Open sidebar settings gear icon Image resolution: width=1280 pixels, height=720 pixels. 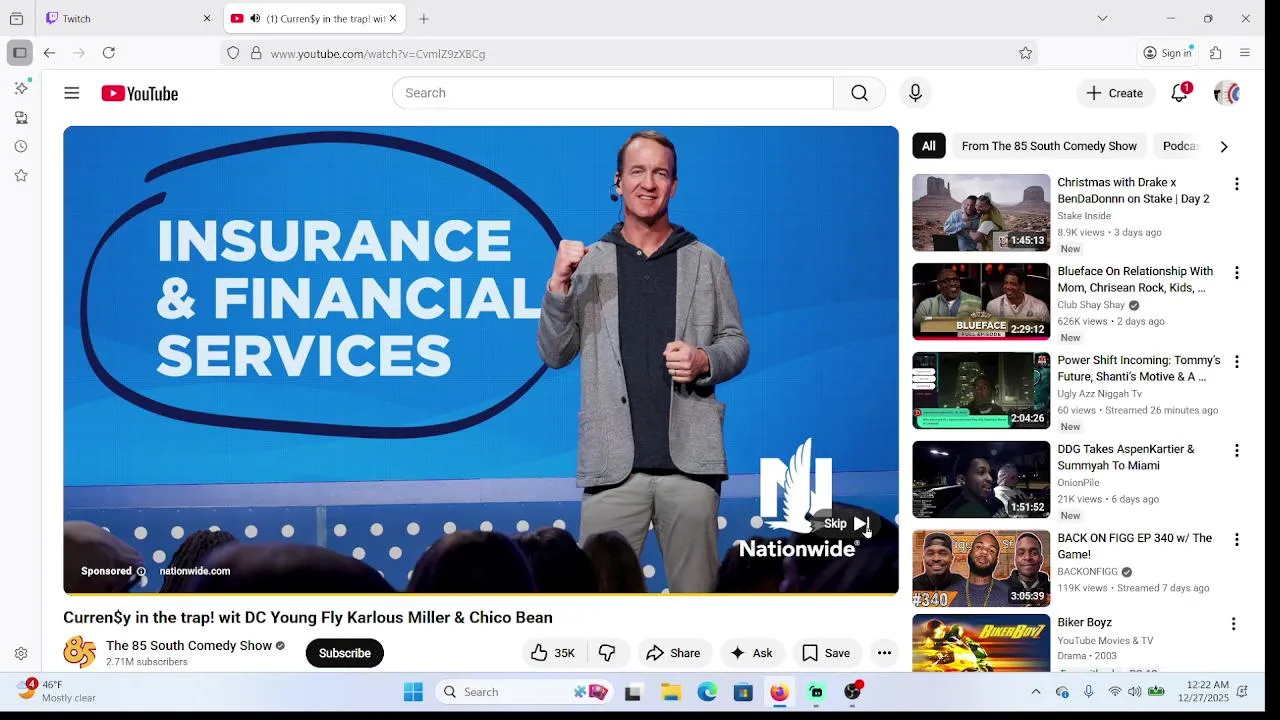[21, 654]
